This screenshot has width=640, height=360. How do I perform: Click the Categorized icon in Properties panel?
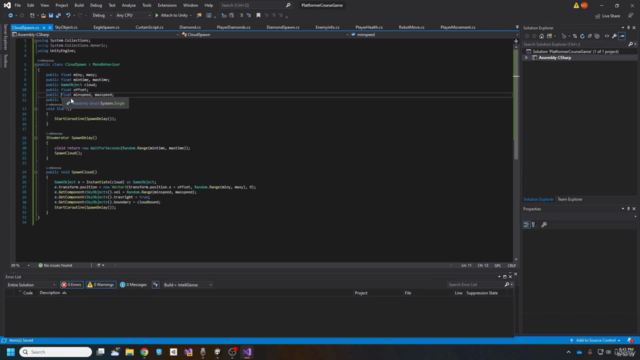(x=527, y=224)
